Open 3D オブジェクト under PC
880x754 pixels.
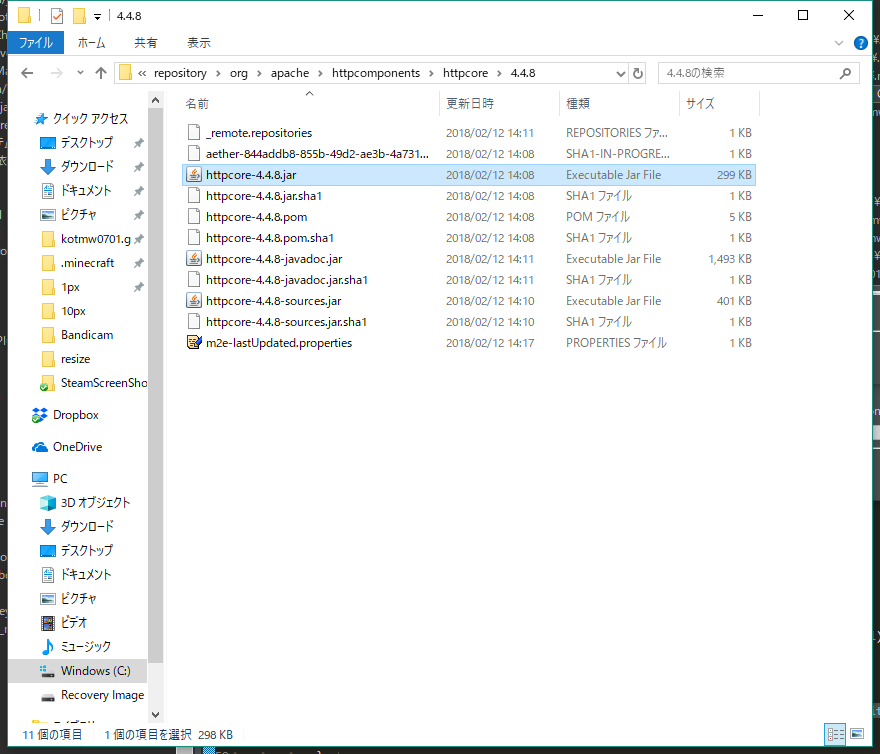pyautogui.click(x=95, y=502)
